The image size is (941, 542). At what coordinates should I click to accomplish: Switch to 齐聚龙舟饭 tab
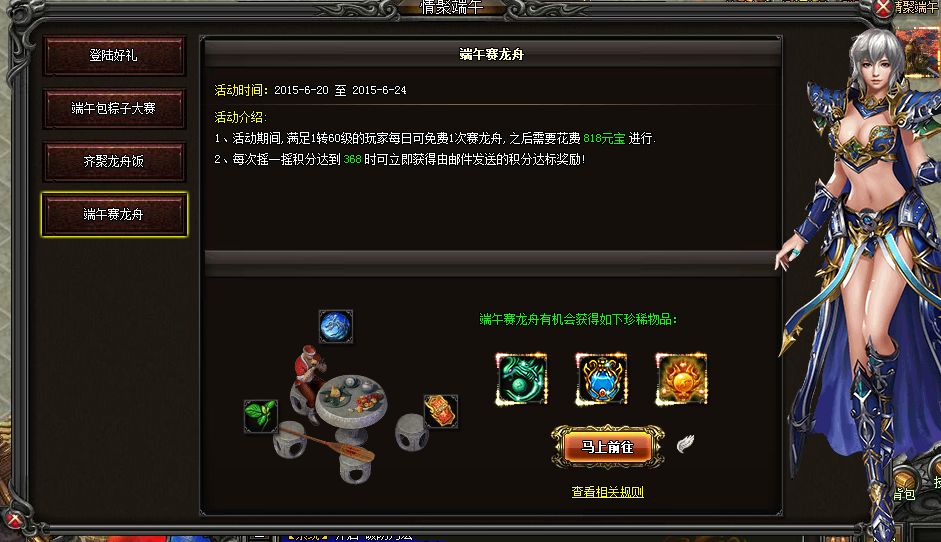point(114,161)
